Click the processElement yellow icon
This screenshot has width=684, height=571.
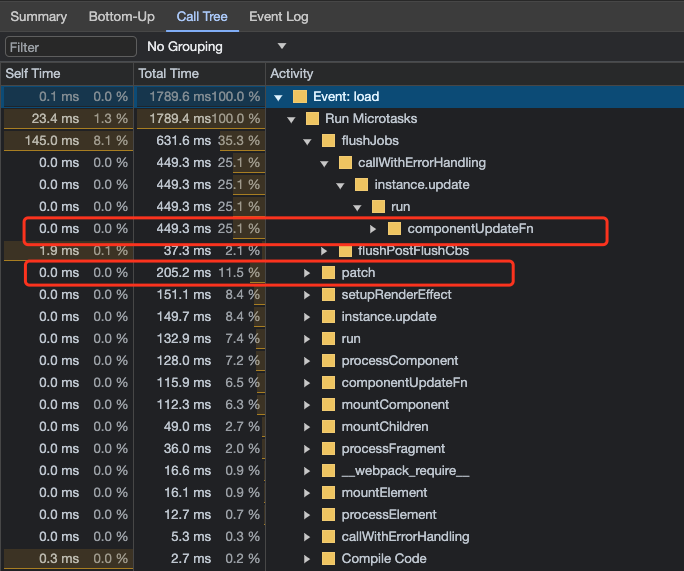(x=328, y=514)
